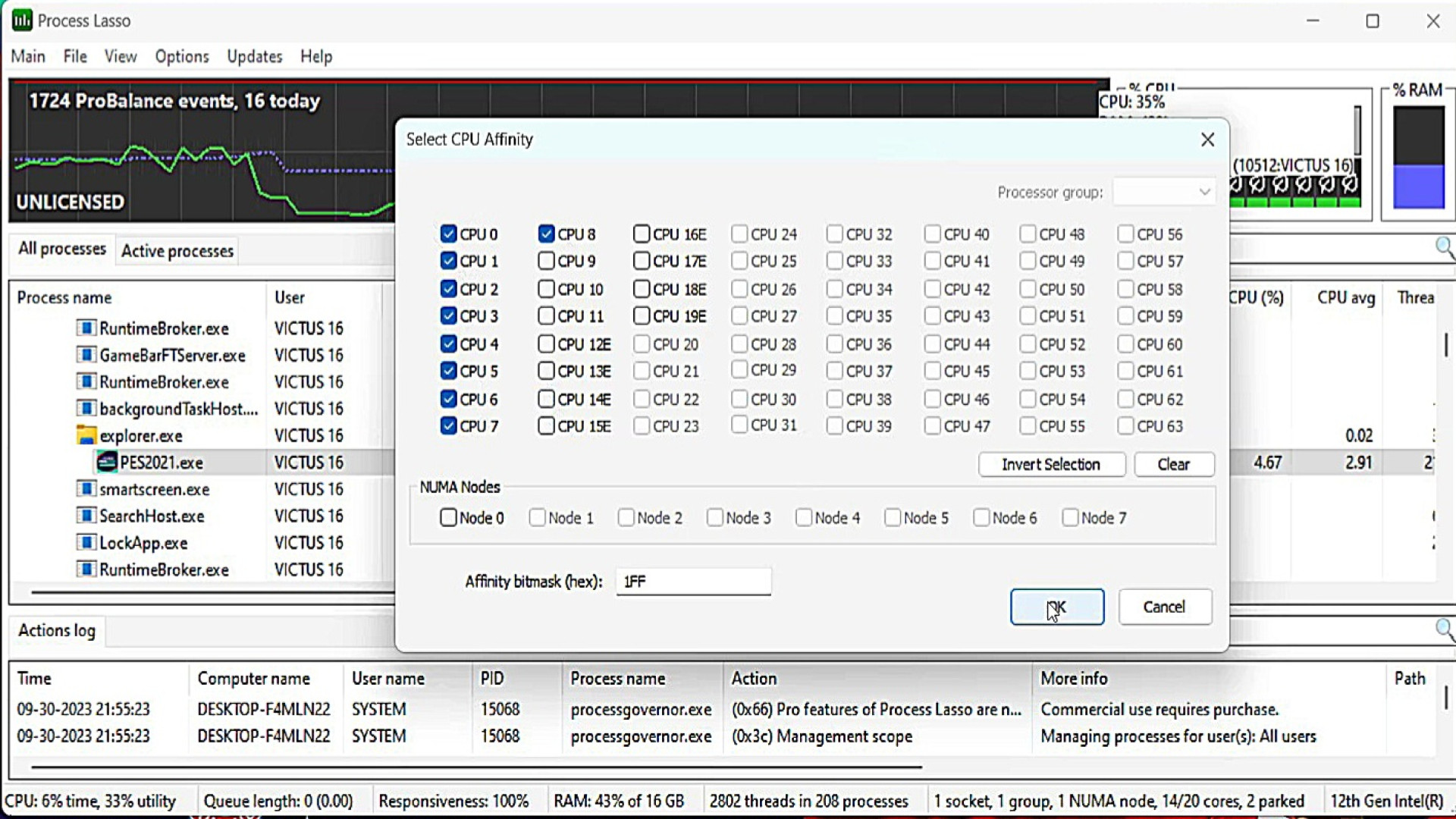Uncheck the CPU 0 checkbox

click(x=448, y=234)
